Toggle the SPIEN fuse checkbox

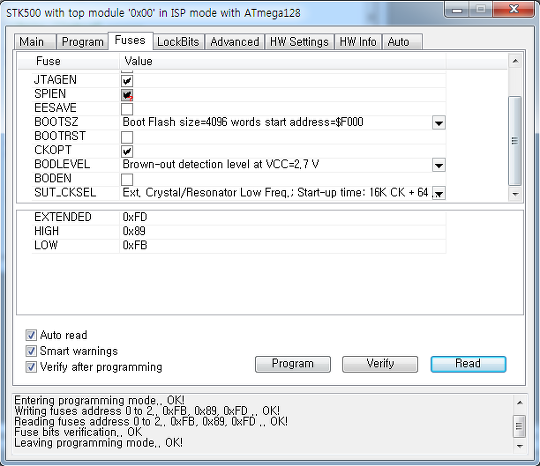click(x=127, y=95)
